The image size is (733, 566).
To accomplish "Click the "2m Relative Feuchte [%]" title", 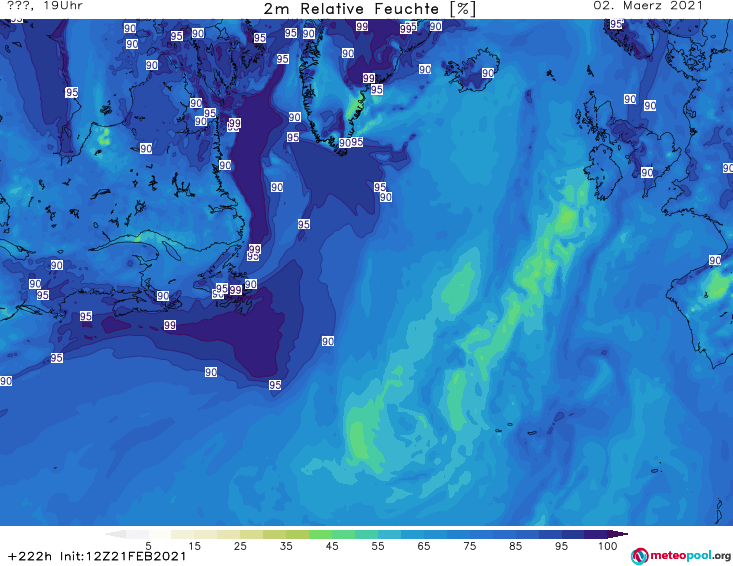I will pyautogui.click(x=369, y=9).
